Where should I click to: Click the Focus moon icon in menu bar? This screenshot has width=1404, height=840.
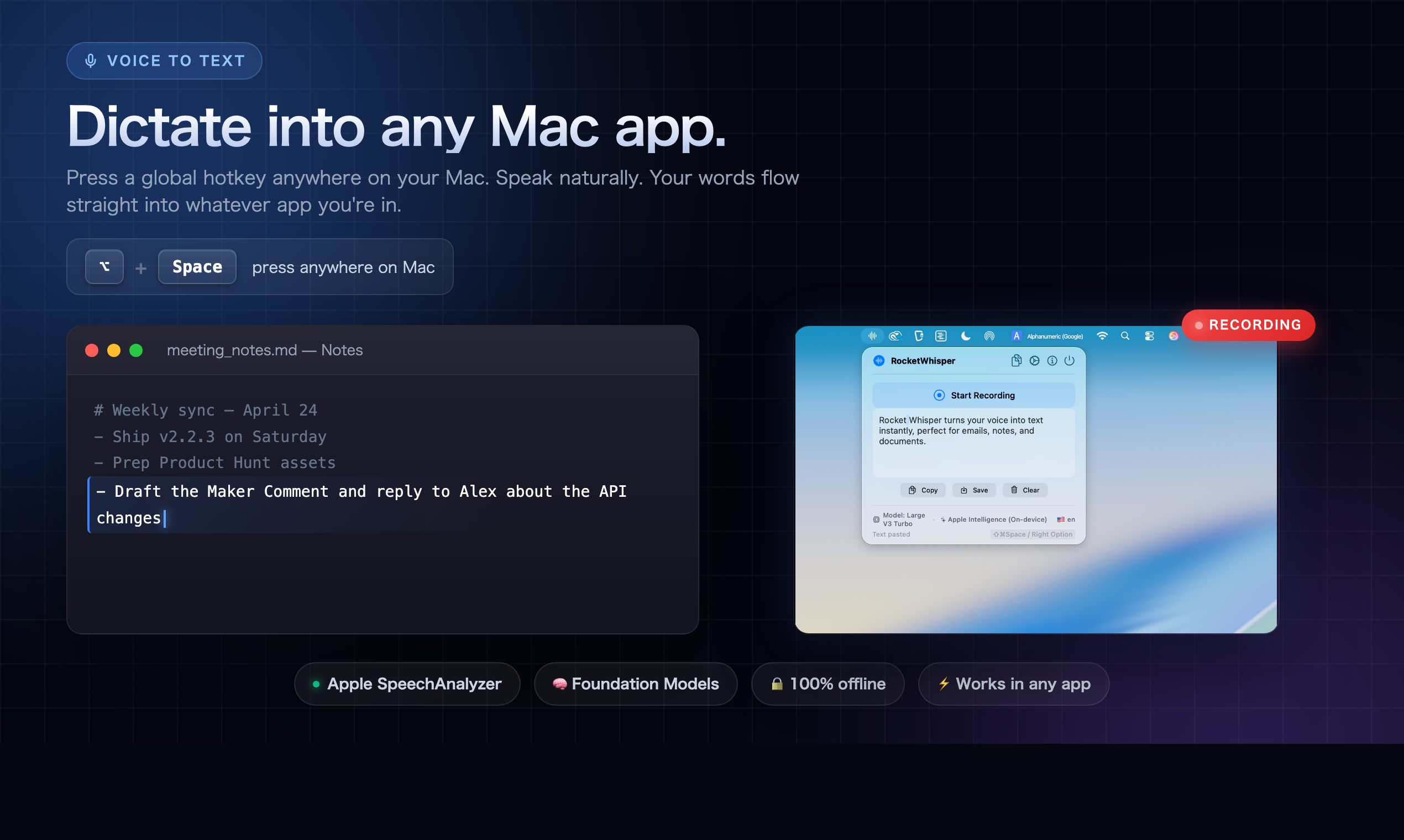coord(965,335)
